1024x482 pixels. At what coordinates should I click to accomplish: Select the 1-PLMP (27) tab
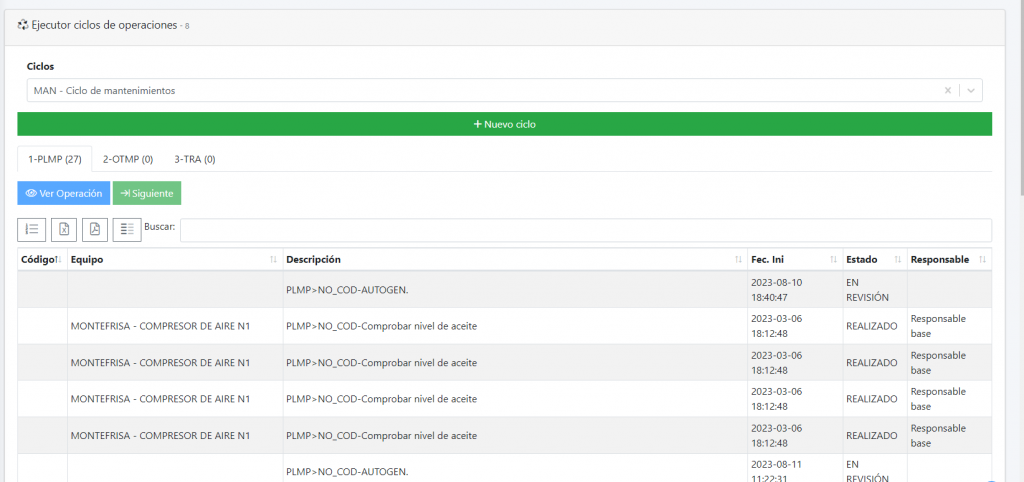click(54, 159)
